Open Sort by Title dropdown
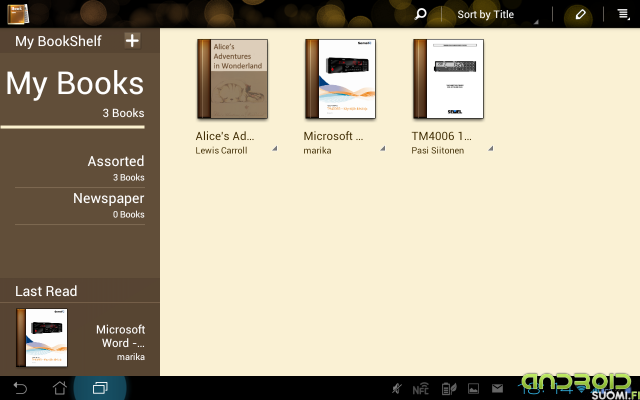640x400 pixels. click(497, 15)
